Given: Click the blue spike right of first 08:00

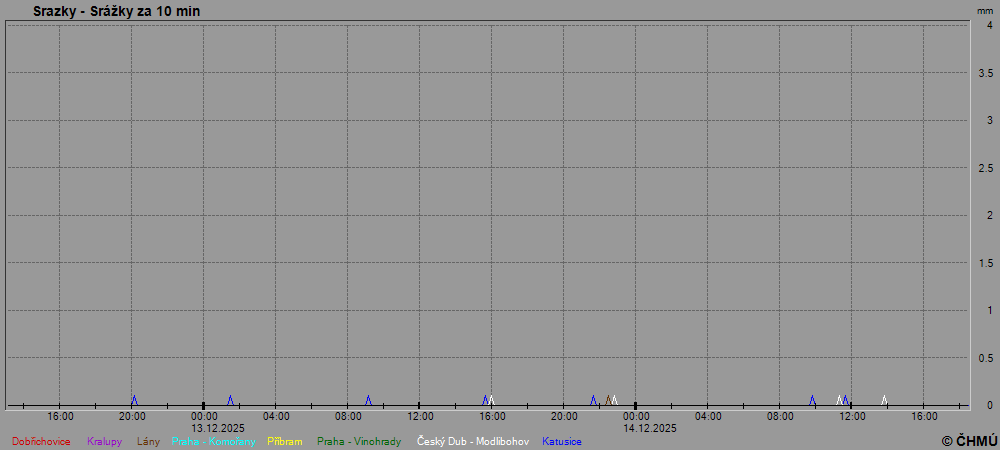Looking at the screenshot, I should point(368,400).
